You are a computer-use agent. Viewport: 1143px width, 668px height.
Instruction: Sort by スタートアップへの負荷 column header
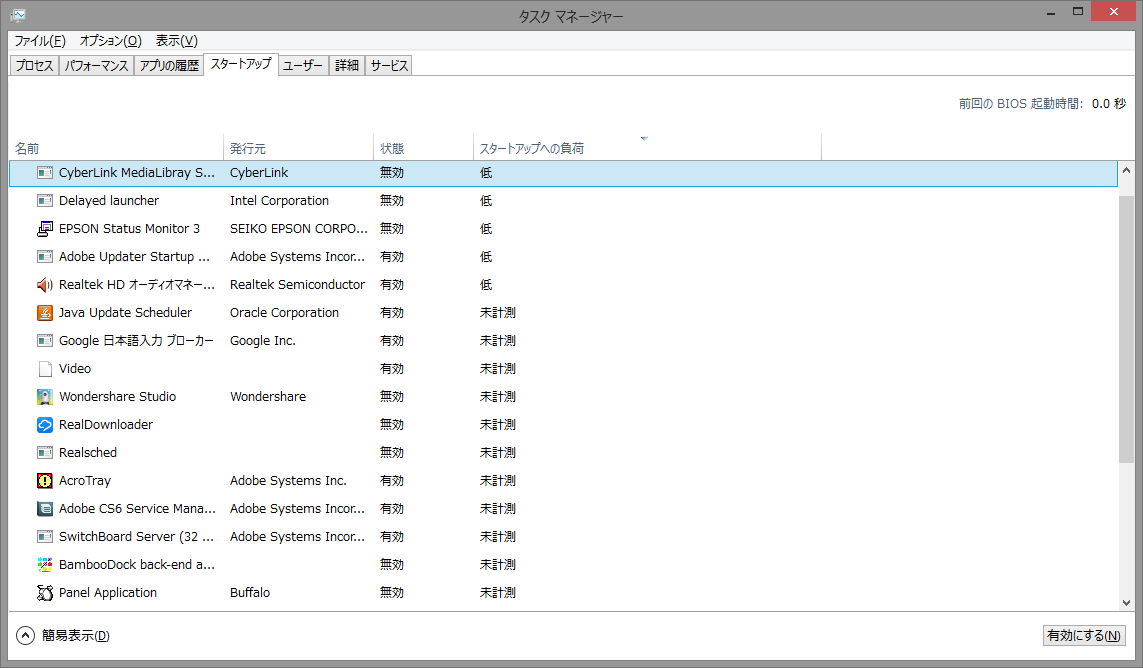click(647, 148)
